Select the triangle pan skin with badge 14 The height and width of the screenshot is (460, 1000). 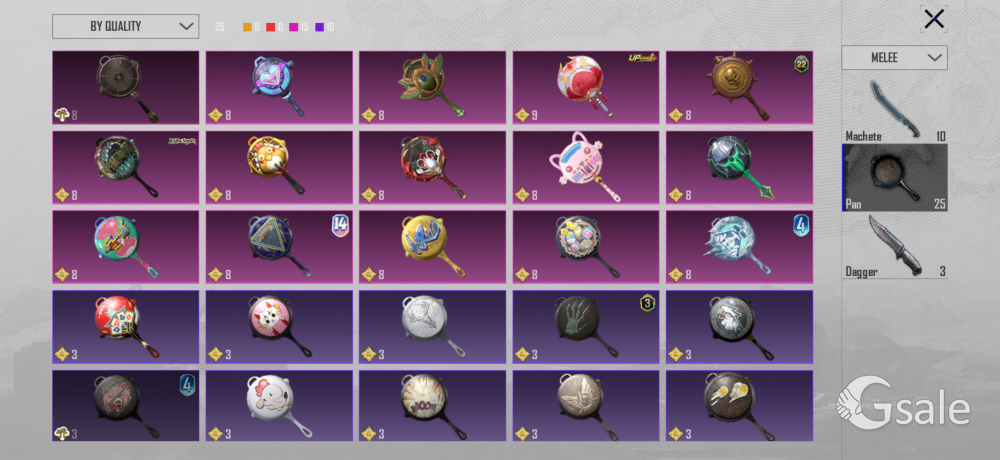pyautogui.click(x=279, y=248)
